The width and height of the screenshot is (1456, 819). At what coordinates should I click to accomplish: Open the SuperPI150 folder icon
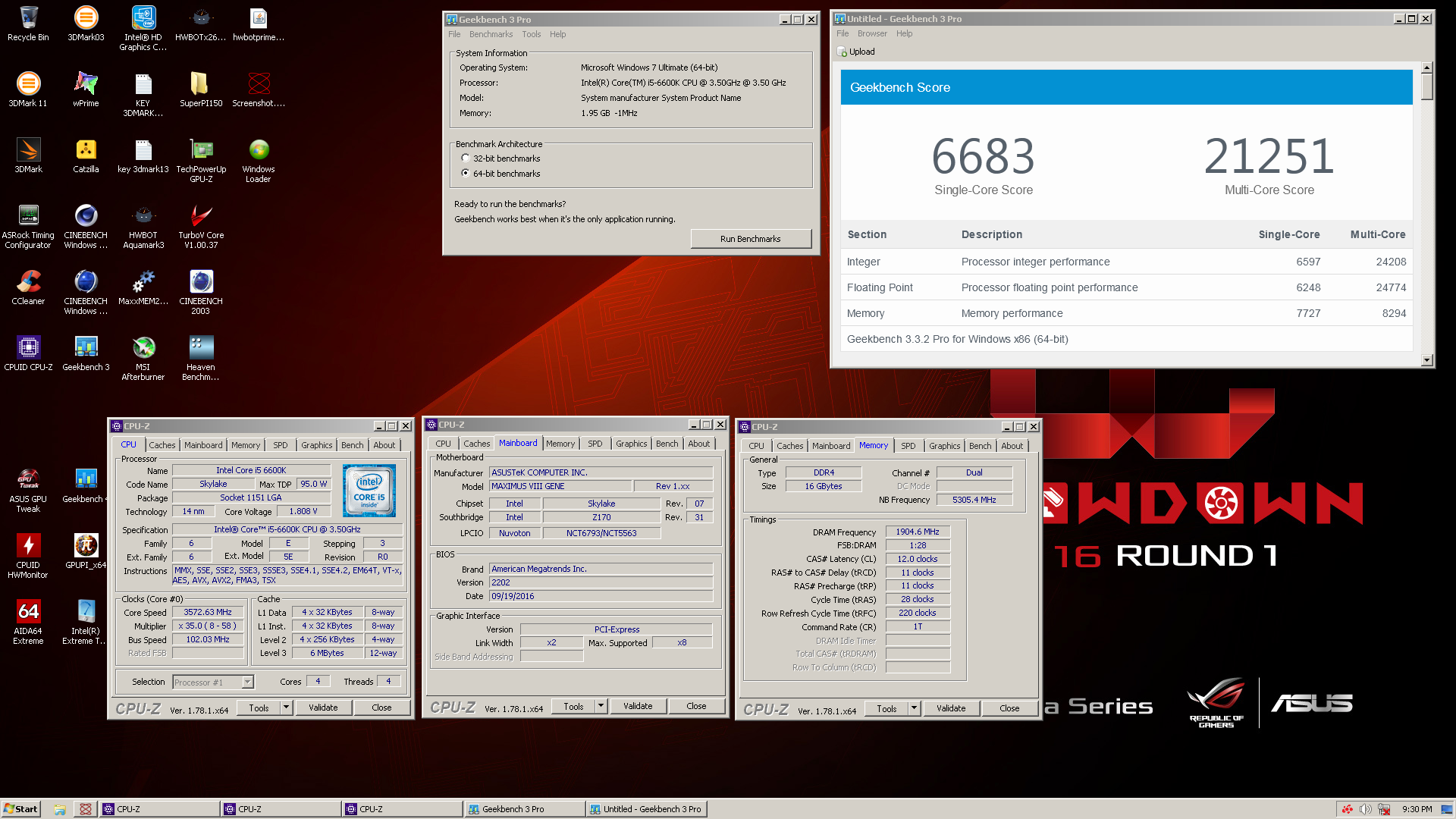201,89
